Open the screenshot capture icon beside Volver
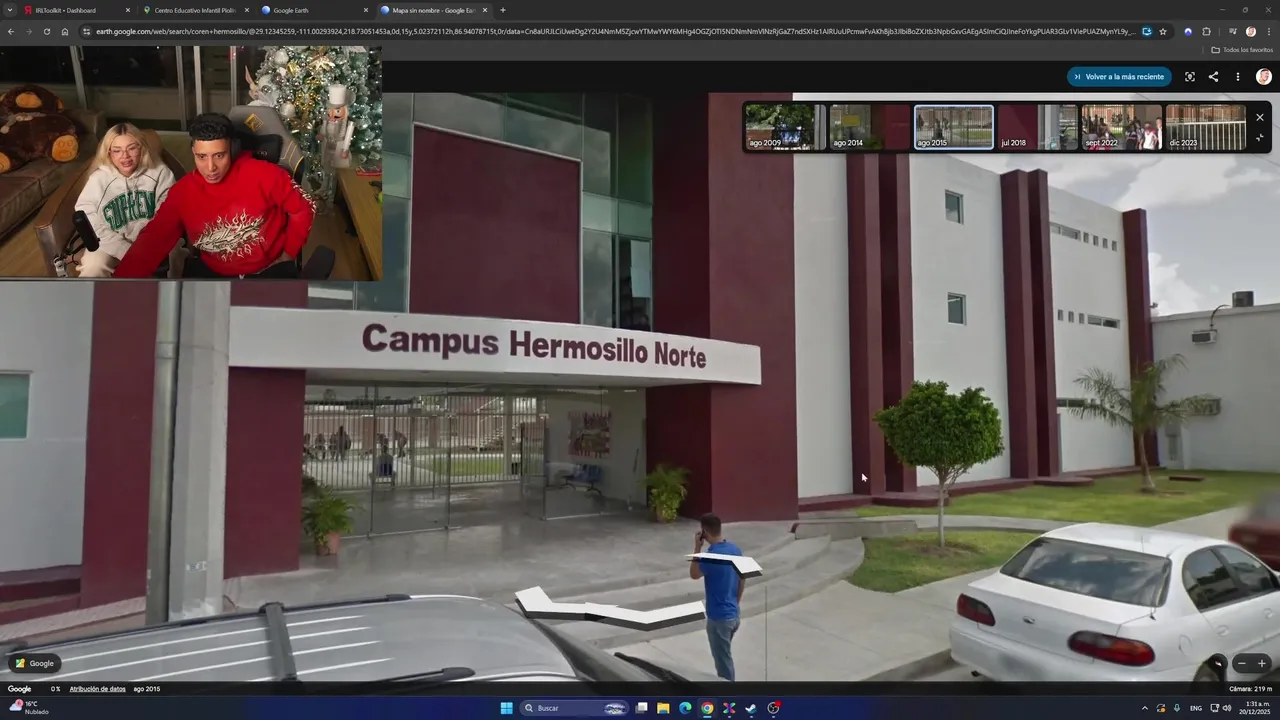The width and height of the screenshot is (1280, 720). pos(1190,77)
